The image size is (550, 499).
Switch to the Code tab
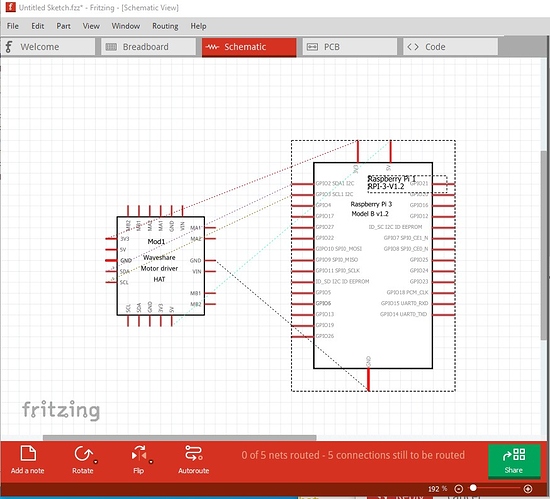(x=450, y=47)
